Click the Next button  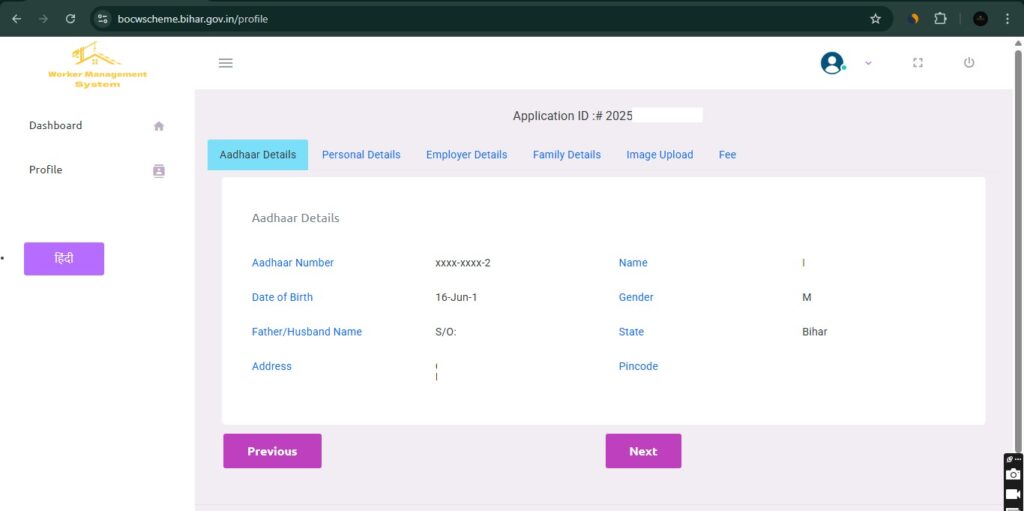coord(643,451)
